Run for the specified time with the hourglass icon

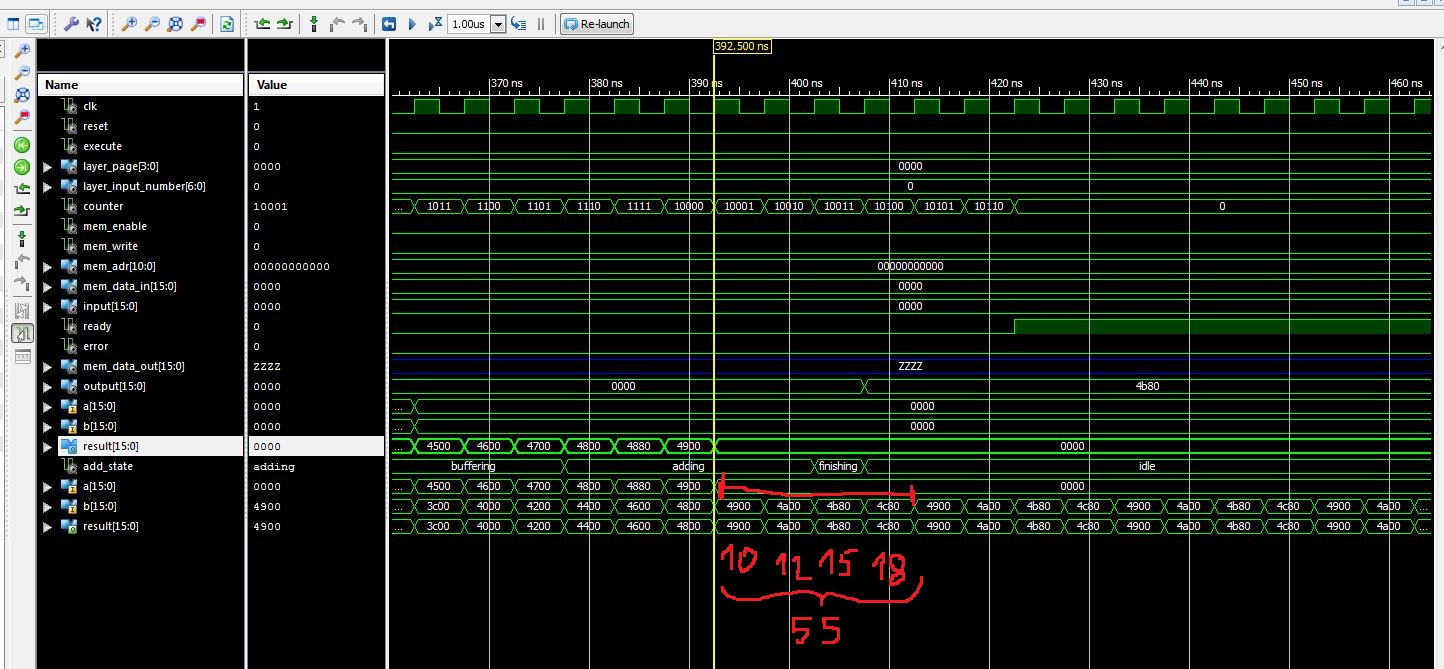435,24
